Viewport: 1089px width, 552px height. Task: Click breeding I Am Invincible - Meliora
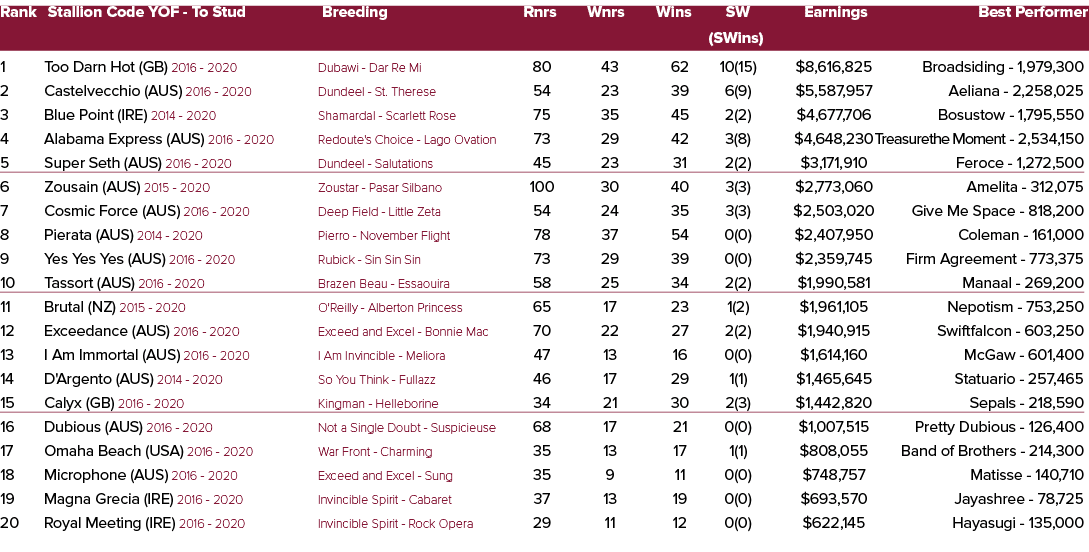381,356
